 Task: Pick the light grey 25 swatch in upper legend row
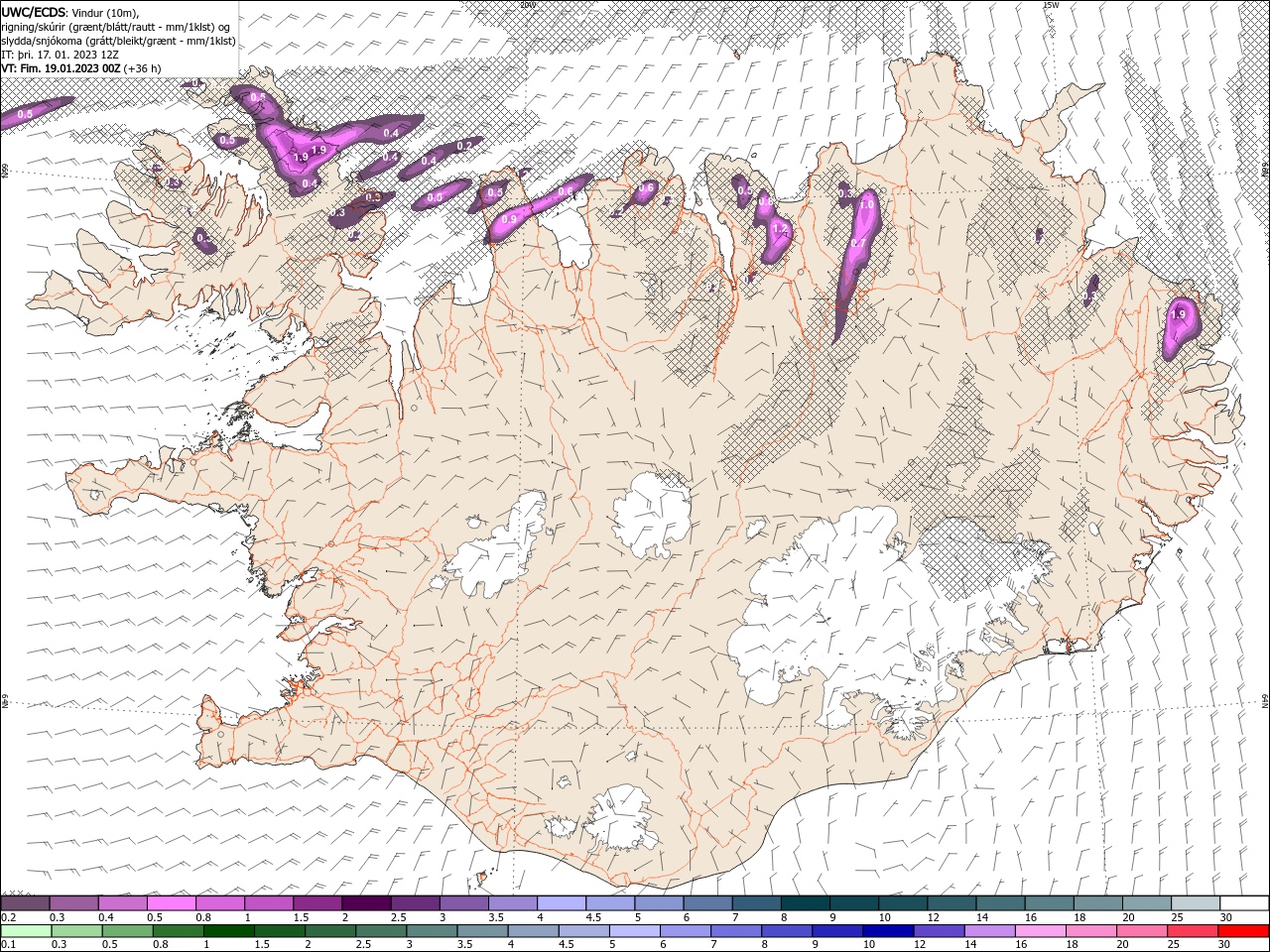point(1195,903)
